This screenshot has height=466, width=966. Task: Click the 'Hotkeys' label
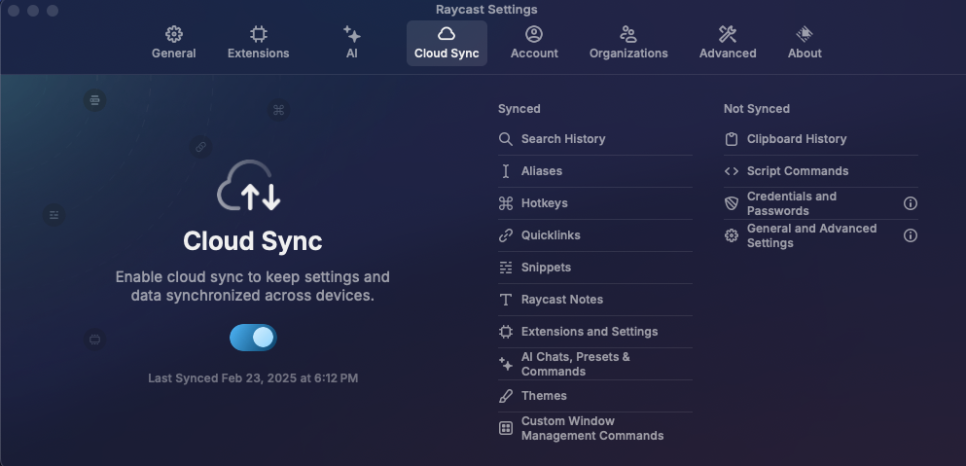545,203
